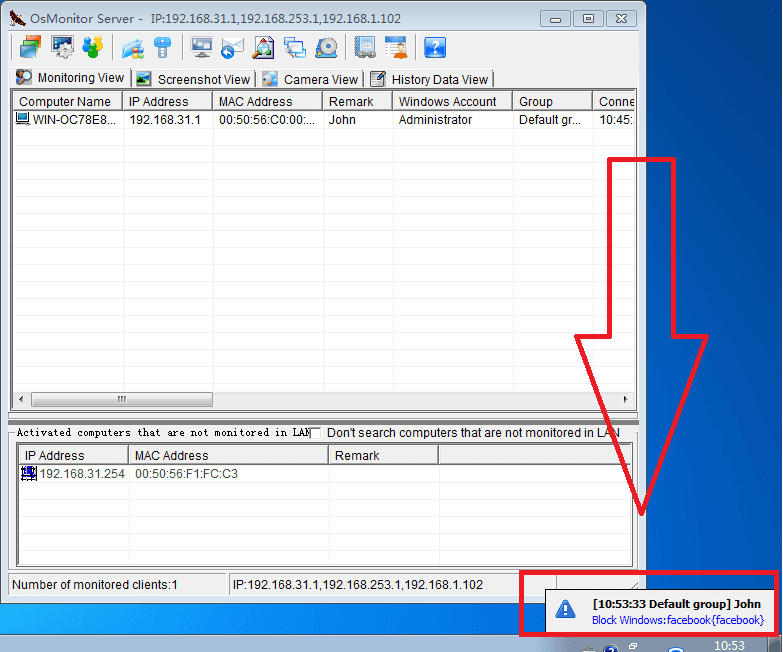Click the folder with colored blocks icon

coord(133,47)
